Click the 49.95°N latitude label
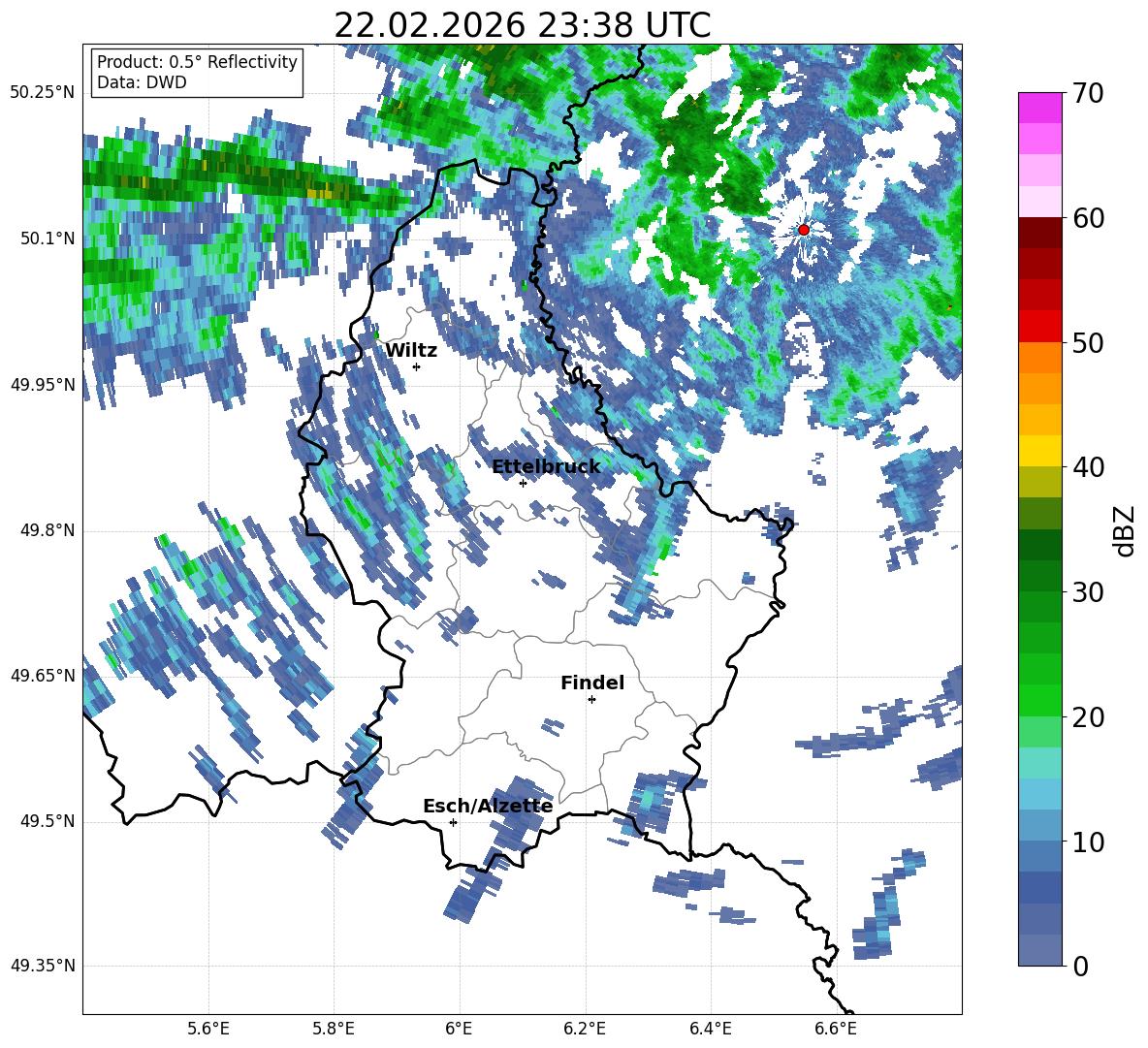The width and height of the screenshot is (1148, 1048). point(43,384)
